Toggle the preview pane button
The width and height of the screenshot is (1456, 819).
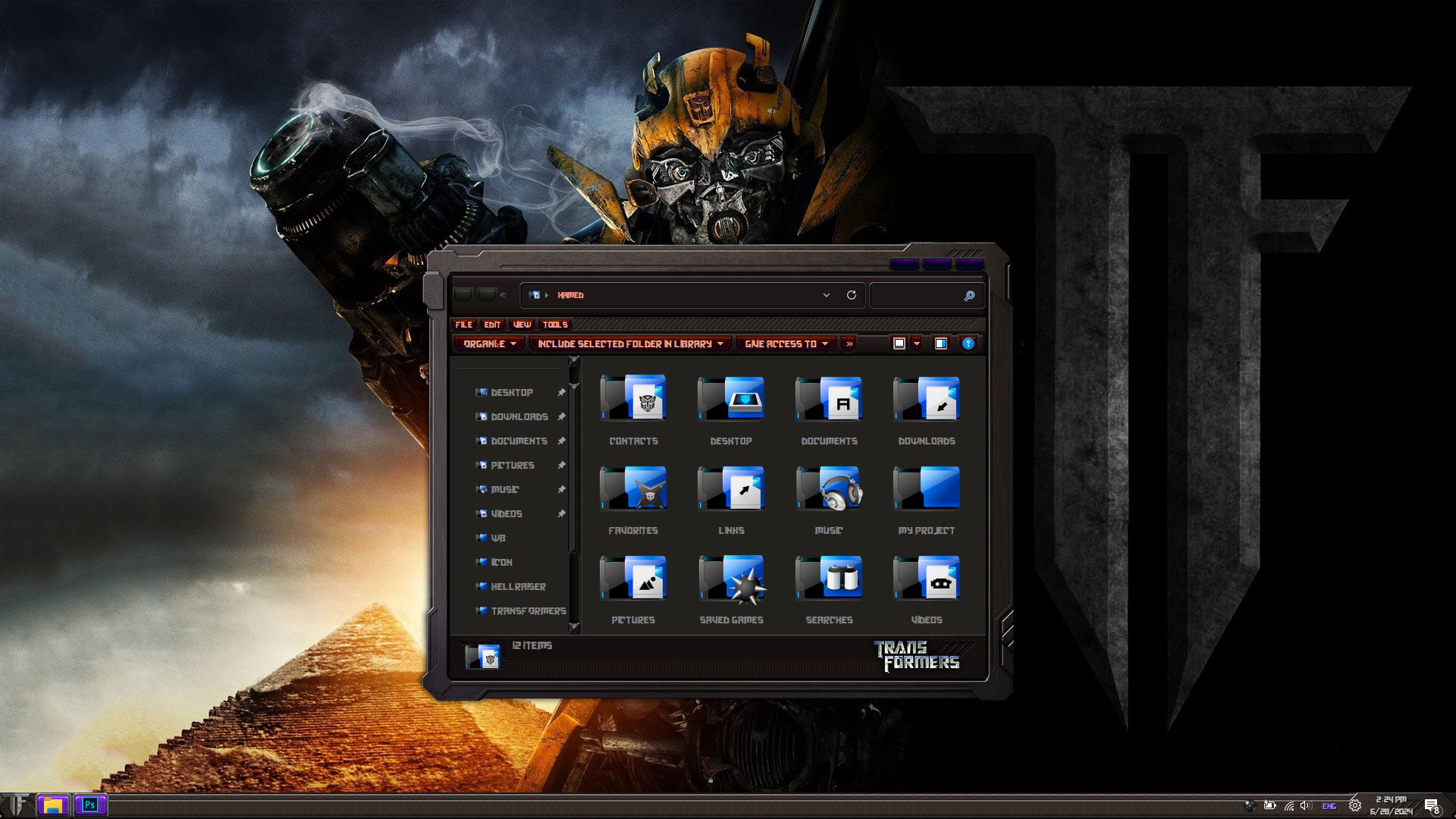pos(941,344)
